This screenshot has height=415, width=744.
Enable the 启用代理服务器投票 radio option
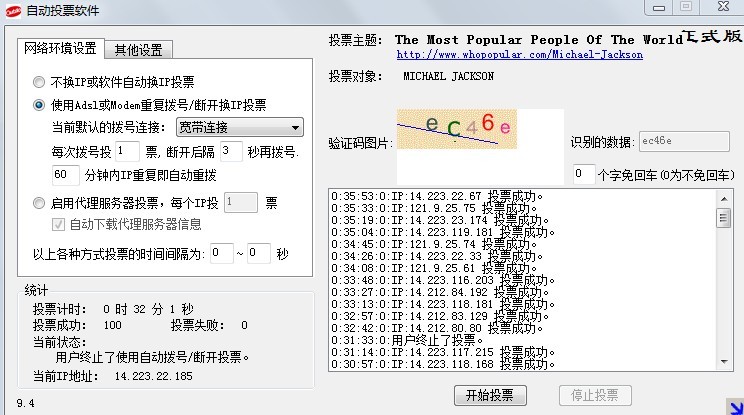[x=39, y=202]
